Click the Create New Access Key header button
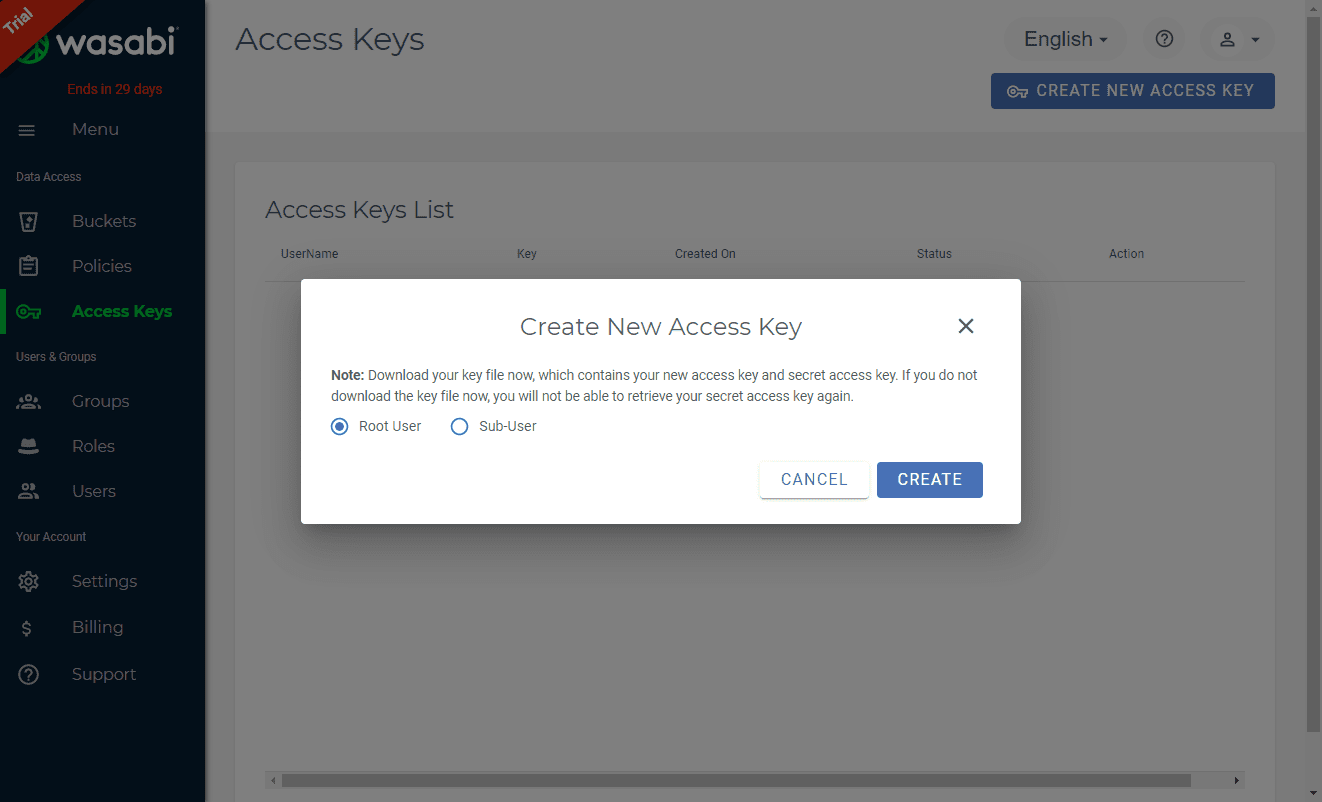The height and width of the screenshot is (802, 1322). [x=1132, y=90]
